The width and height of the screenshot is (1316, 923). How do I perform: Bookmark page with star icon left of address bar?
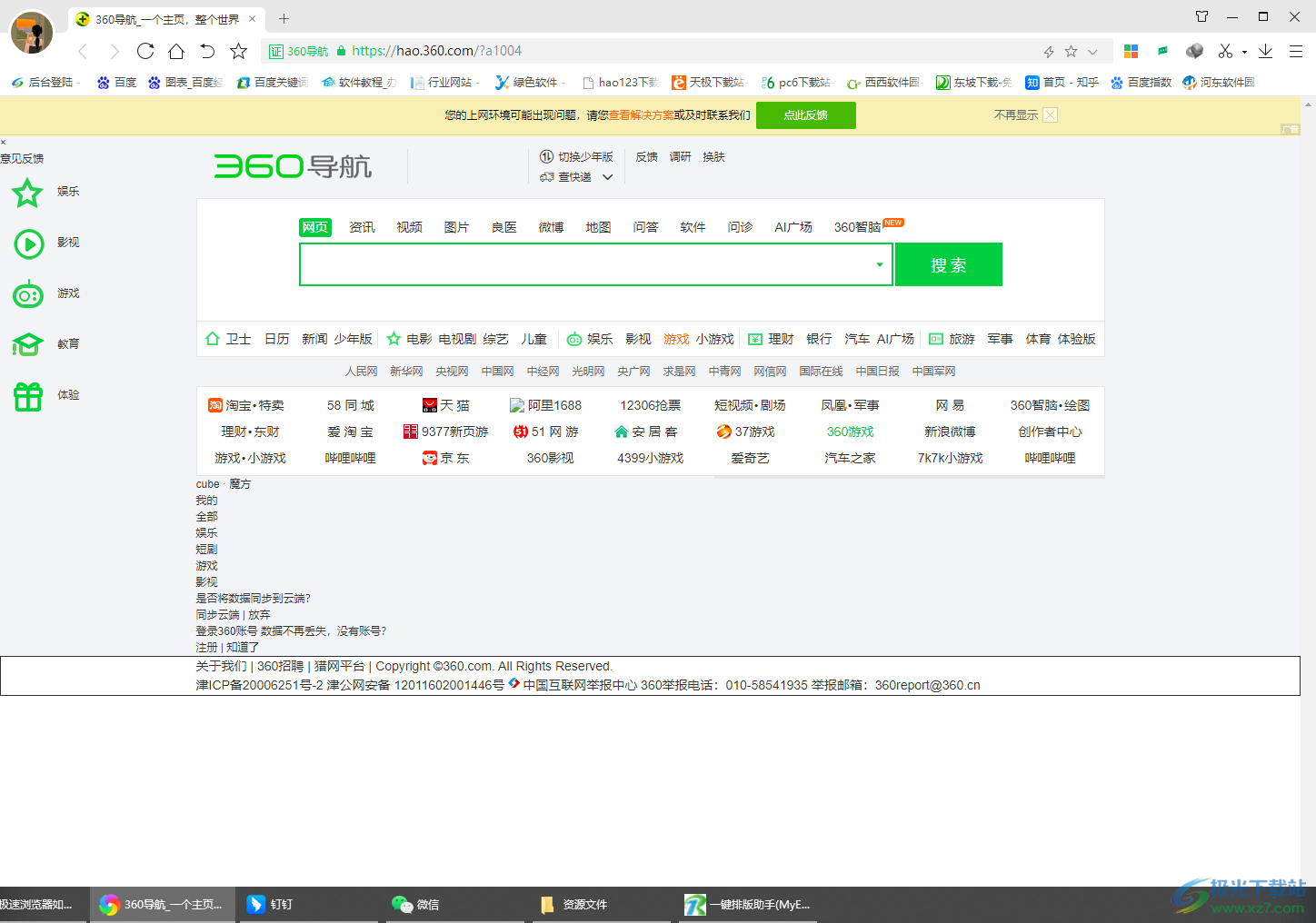pos(238,51)
